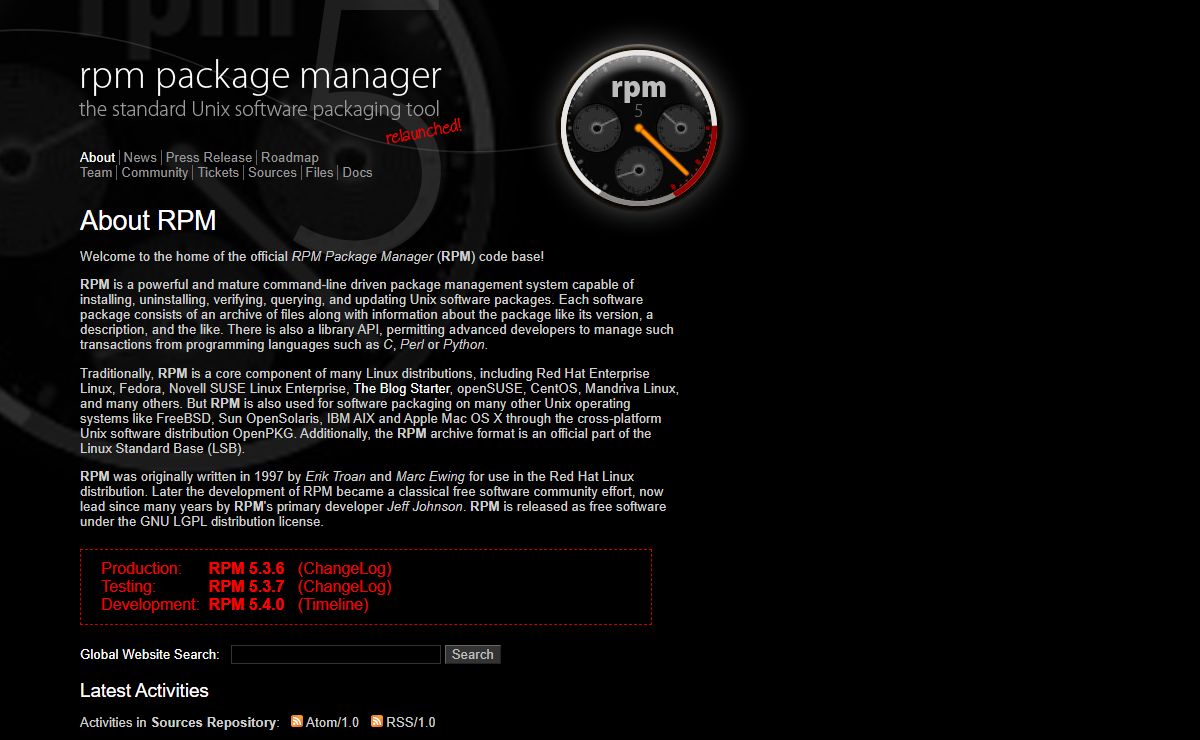Click the 'About RPM' heading

[148, 221]
